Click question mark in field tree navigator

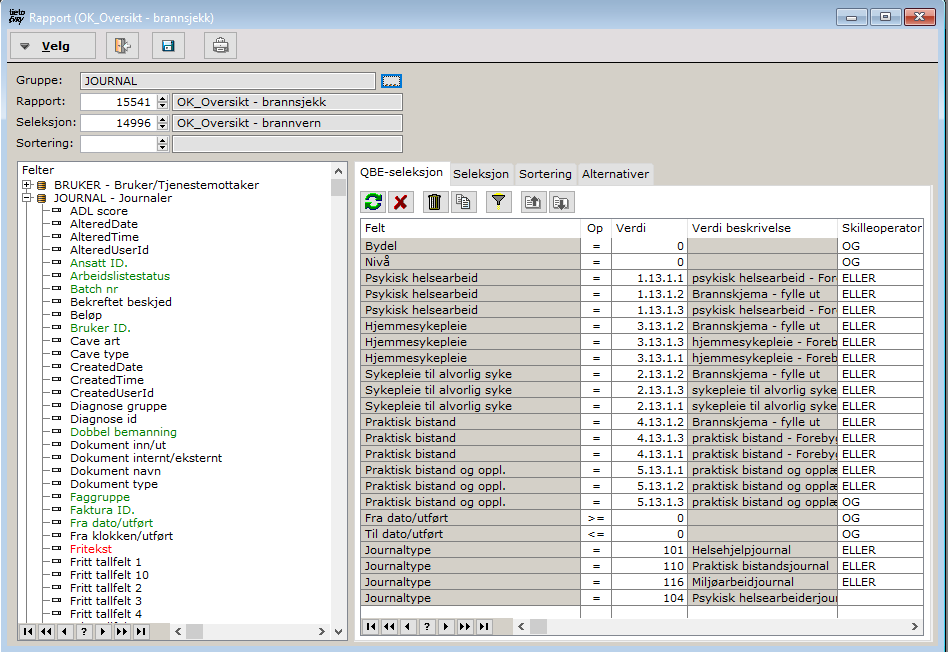click(x=84, y=631)
